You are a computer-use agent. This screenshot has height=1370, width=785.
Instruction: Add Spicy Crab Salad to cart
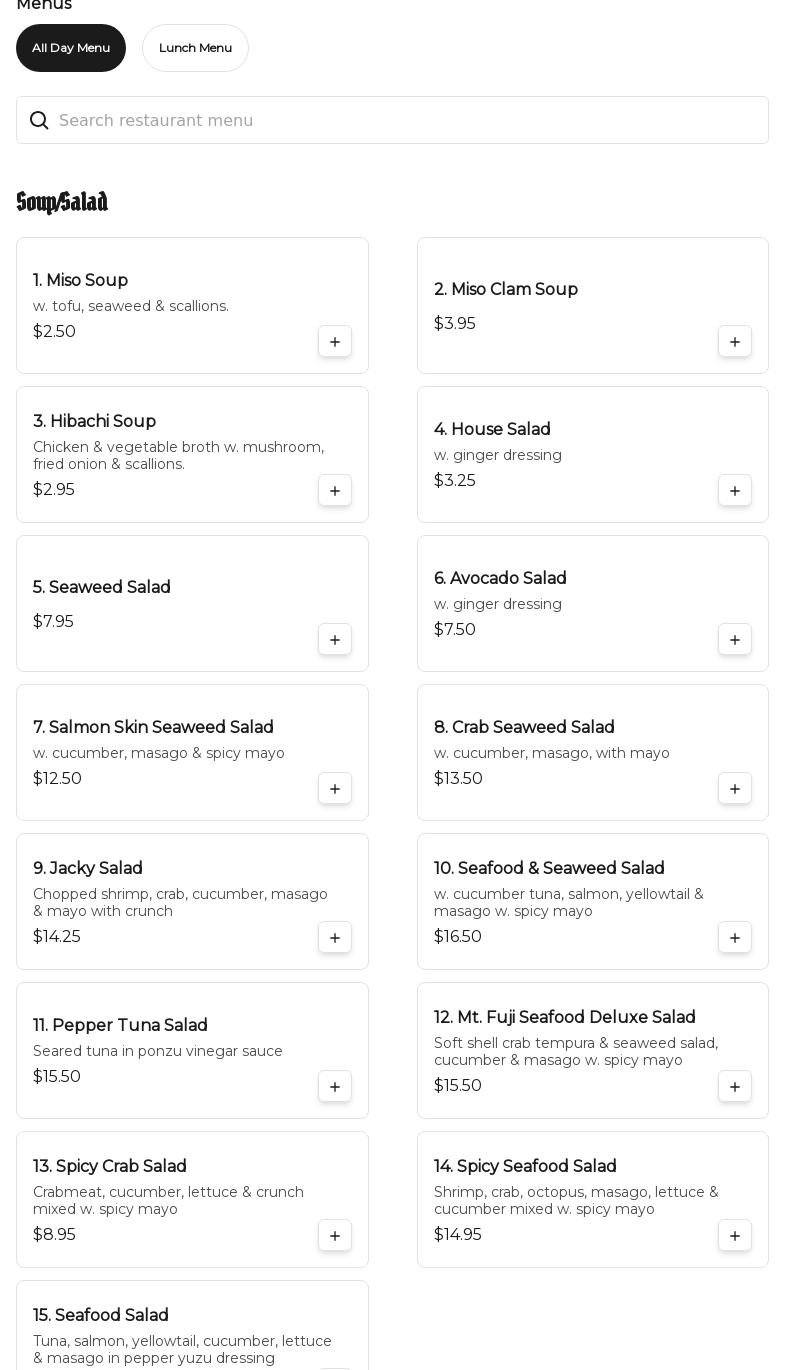pos(335,1236)
